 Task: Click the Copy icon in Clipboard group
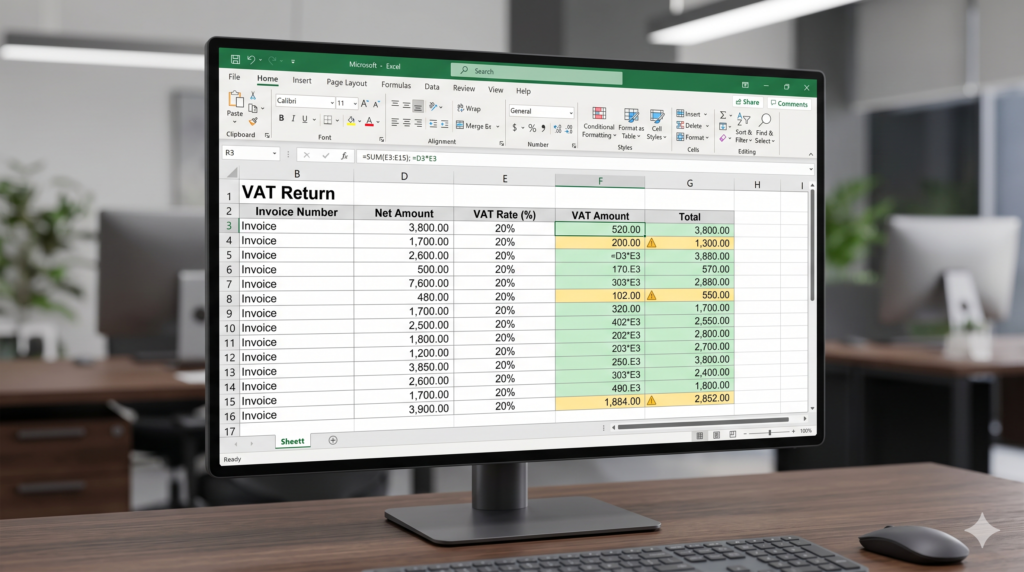point(253,108)
